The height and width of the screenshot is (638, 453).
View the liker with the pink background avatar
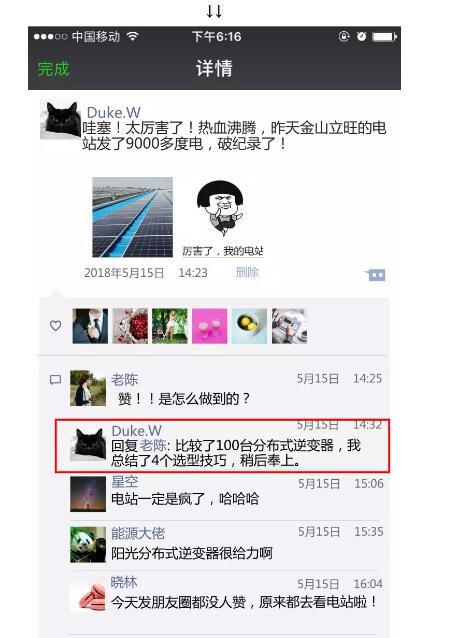tap(210, 326)
